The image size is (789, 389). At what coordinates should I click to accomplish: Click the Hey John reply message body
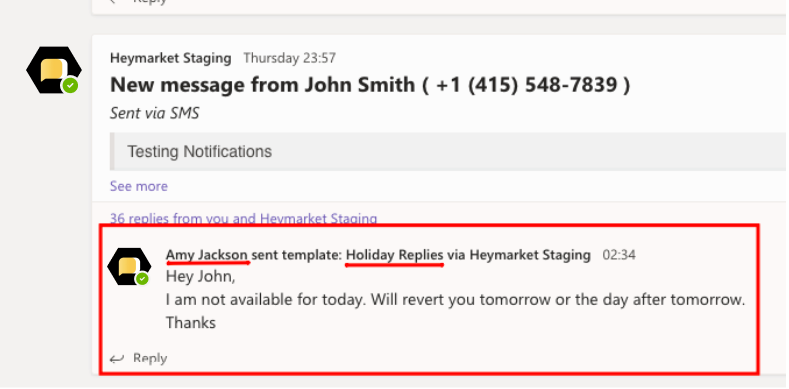pyautogui.click(x=455, y=300)
